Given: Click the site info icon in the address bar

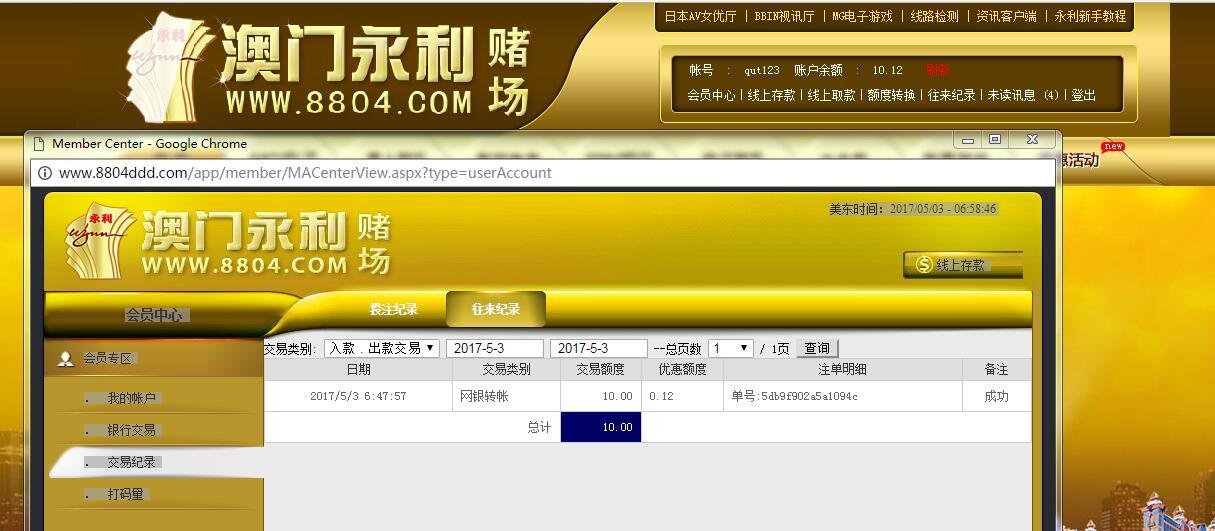Looking at the screenshot, I should coord(45,173).
